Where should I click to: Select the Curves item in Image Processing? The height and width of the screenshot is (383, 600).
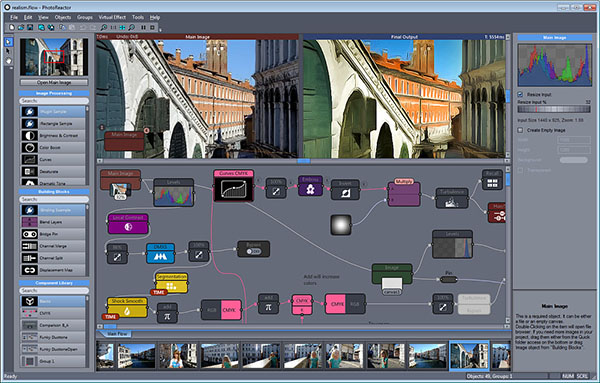[53, 160]
